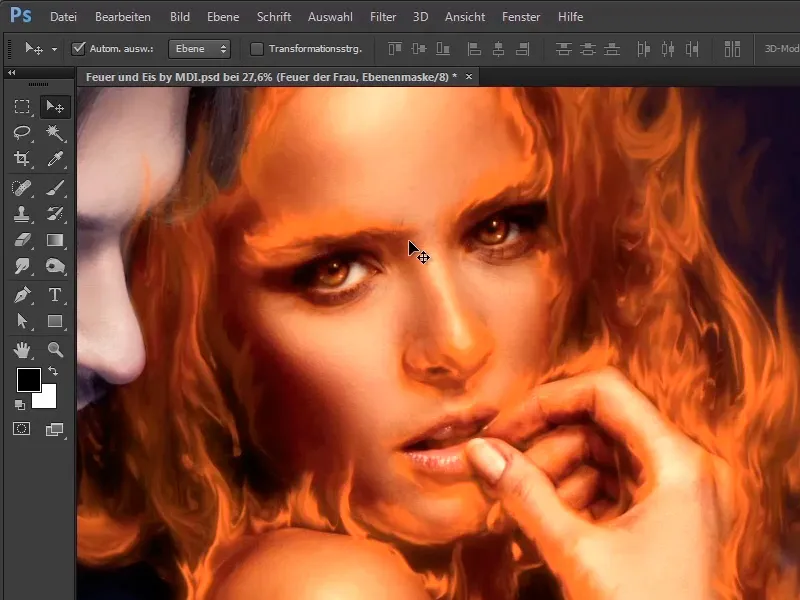Viewport: 800px width, 600px height.
Task: Select the Eyedropper tool
Action: pyautogui.click(x=55, y=159)
